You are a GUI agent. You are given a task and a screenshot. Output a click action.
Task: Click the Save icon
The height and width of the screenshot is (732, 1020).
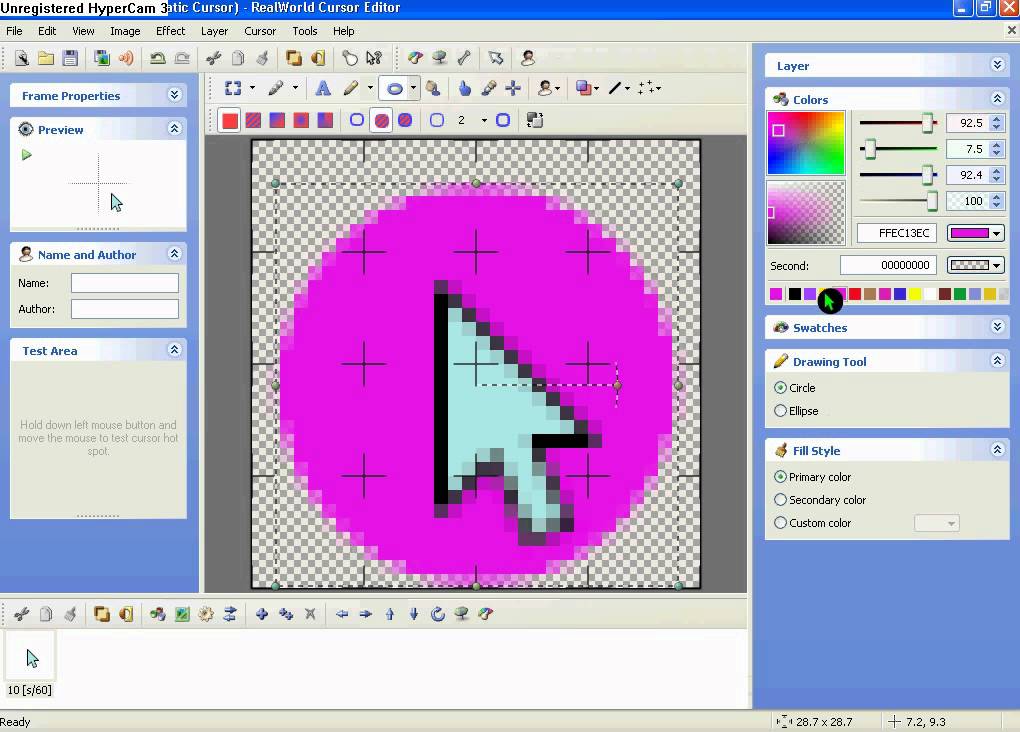click(72, 60)
